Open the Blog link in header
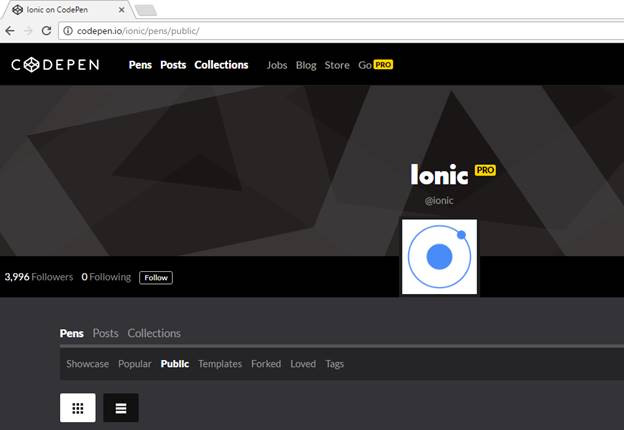This screenshot has width=624, height=430. coord(306,65)
